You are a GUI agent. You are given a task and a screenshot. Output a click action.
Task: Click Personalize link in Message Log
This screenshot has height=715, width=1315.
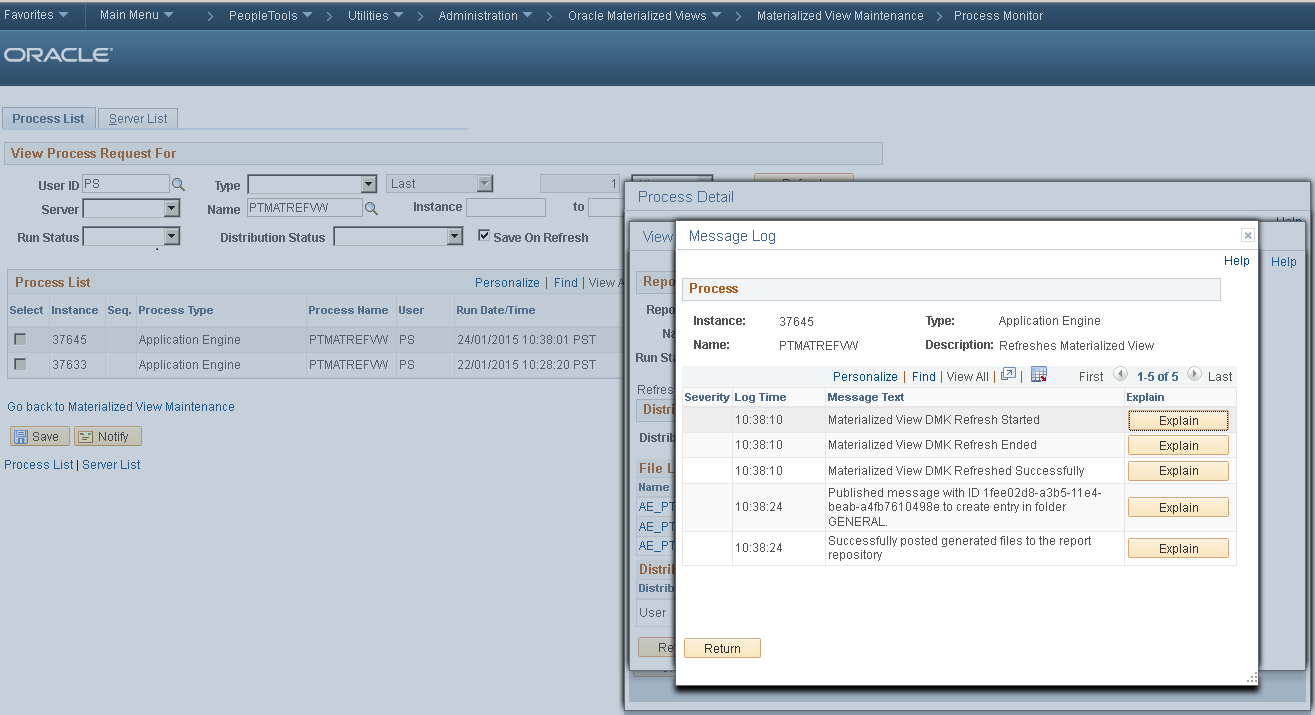(x=865, y=376)
